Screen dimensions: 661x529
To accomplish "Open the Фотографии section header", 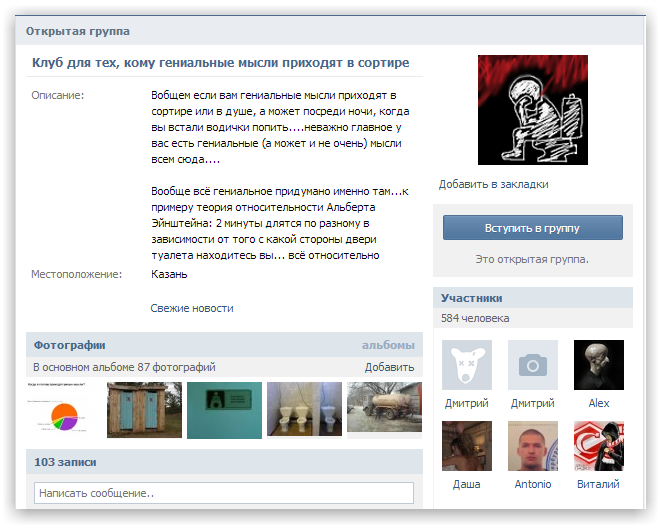I will pyautogui.click(x=70, y=345).
